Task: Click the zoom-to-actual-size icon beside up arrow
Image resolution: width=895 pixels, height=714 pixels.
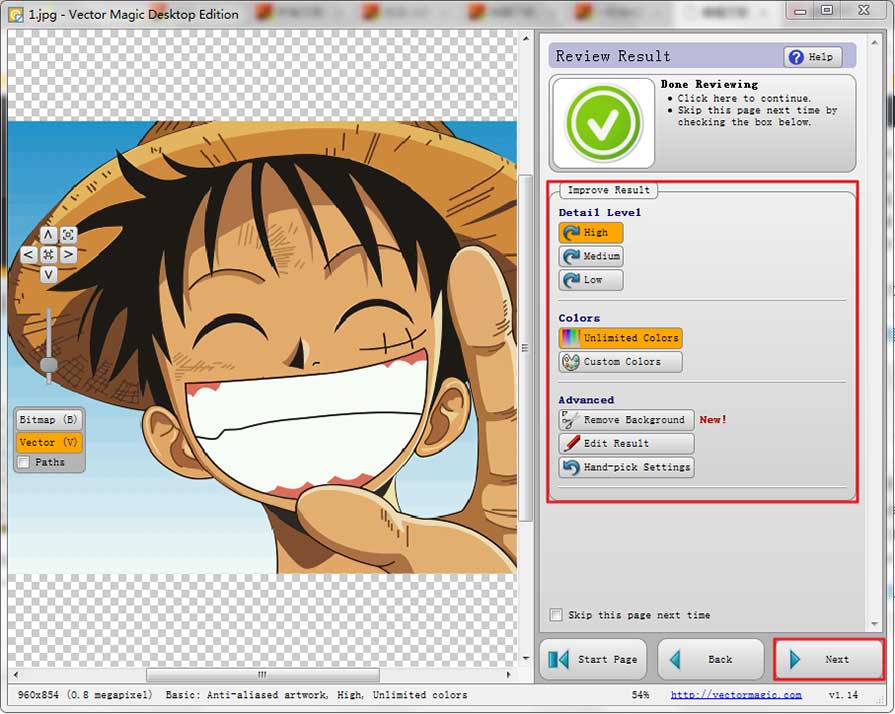Action: pyautogui.click(x=68, y=235)
